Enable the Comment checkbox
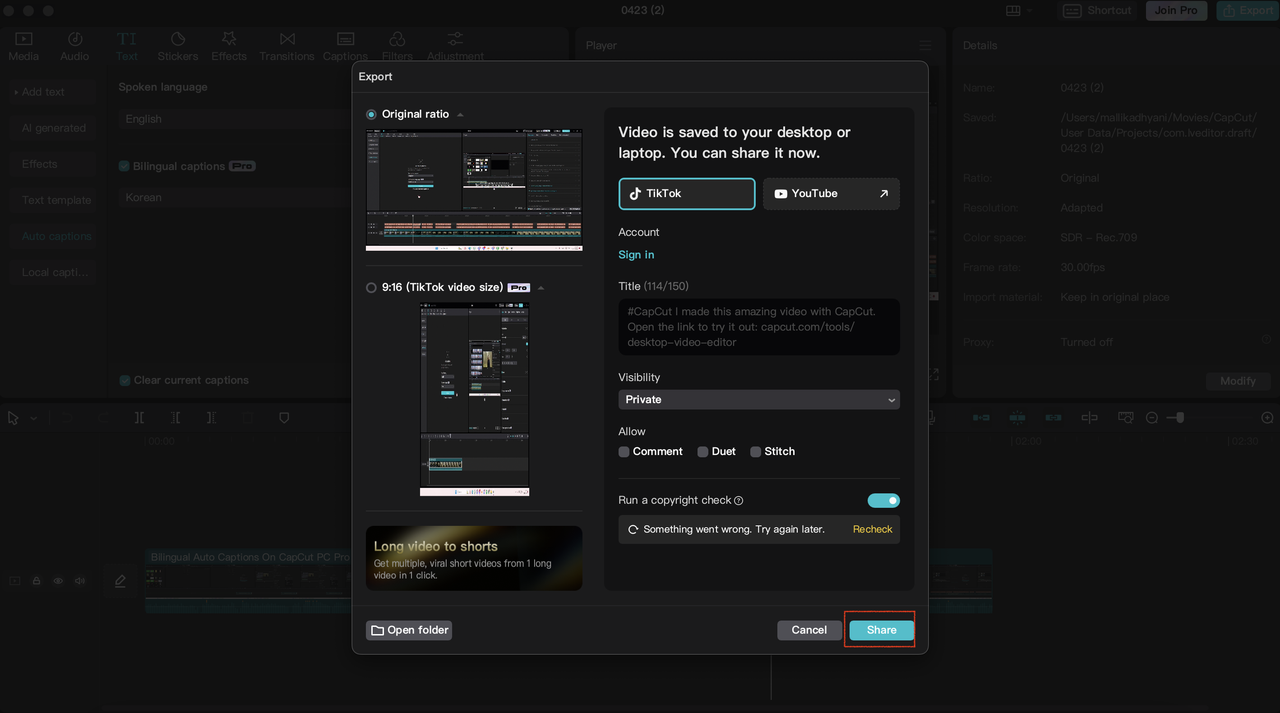This screenshot has height=713, width=1280. [624, 452]
